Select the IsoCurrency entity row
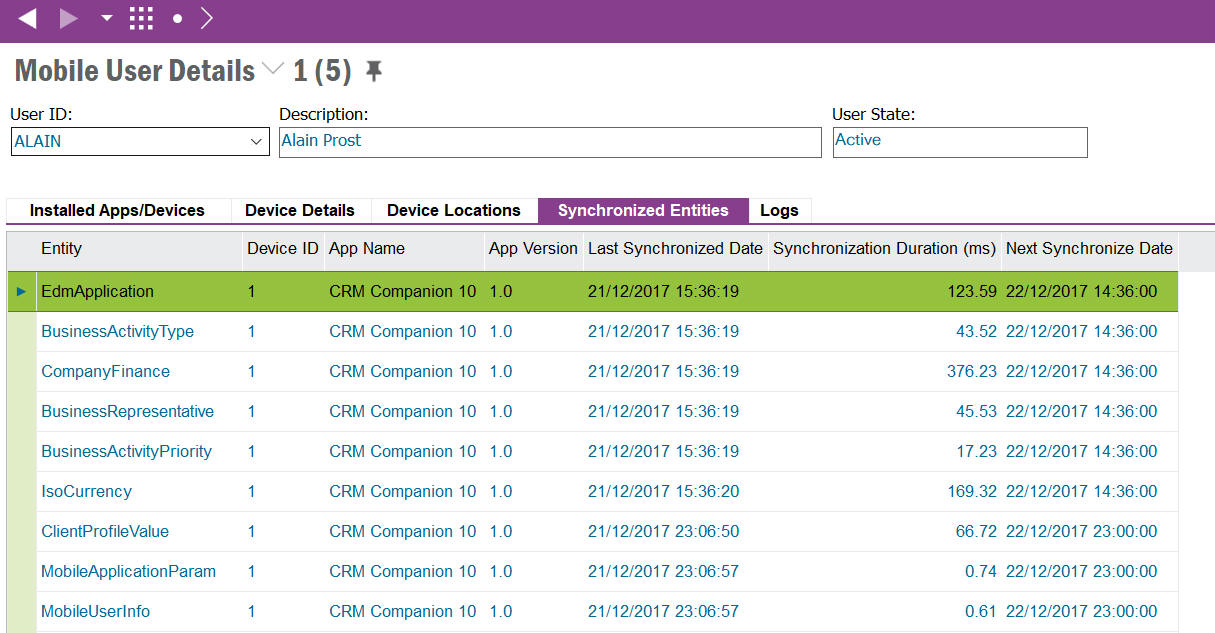Image resolution: width=1215 pixels, height=633 pixels. (86, 491)
